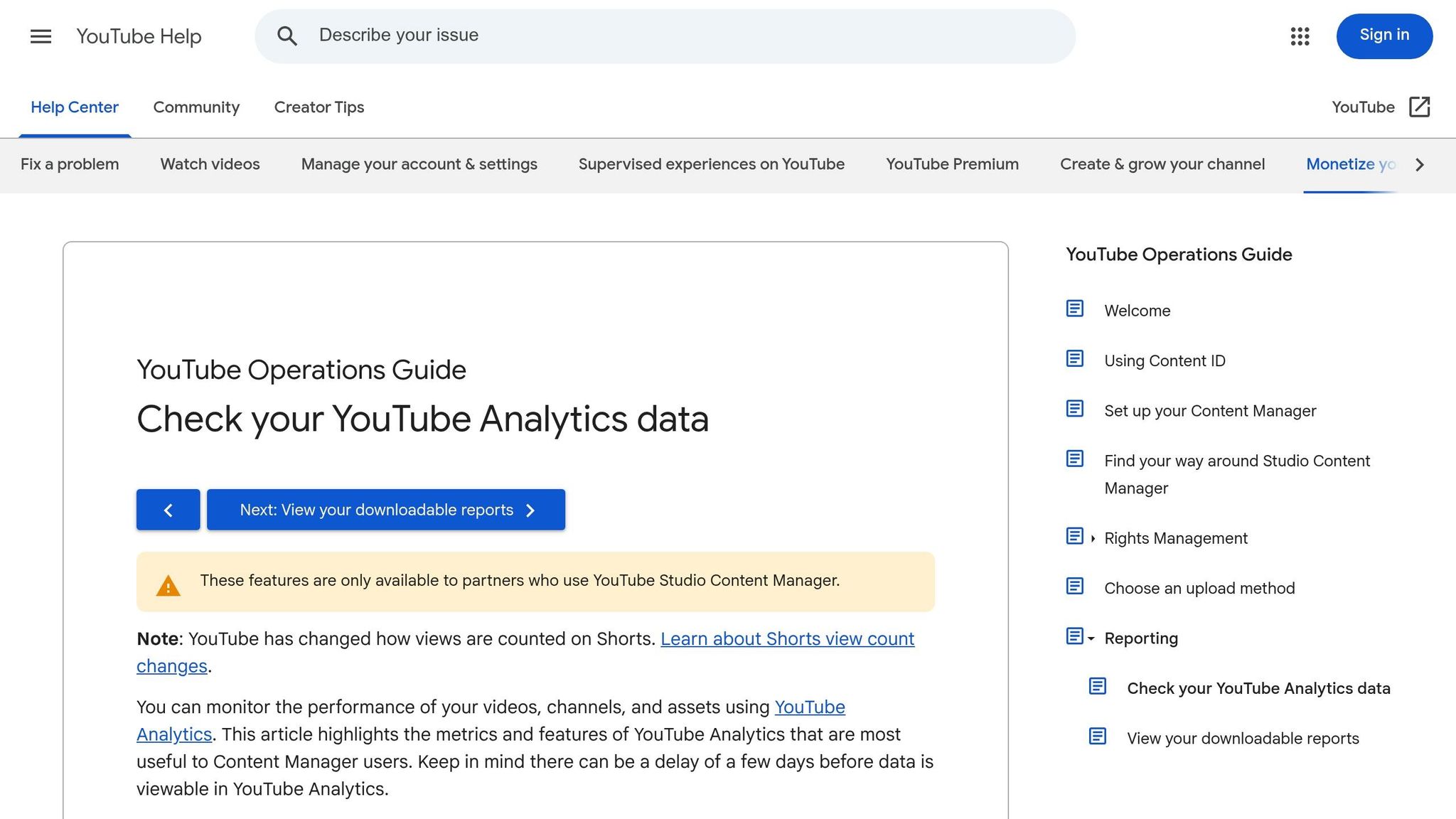Switch to the Community tab
Image resolution: width=1456 pixels, height=819 pixels.
click(196, 107)
